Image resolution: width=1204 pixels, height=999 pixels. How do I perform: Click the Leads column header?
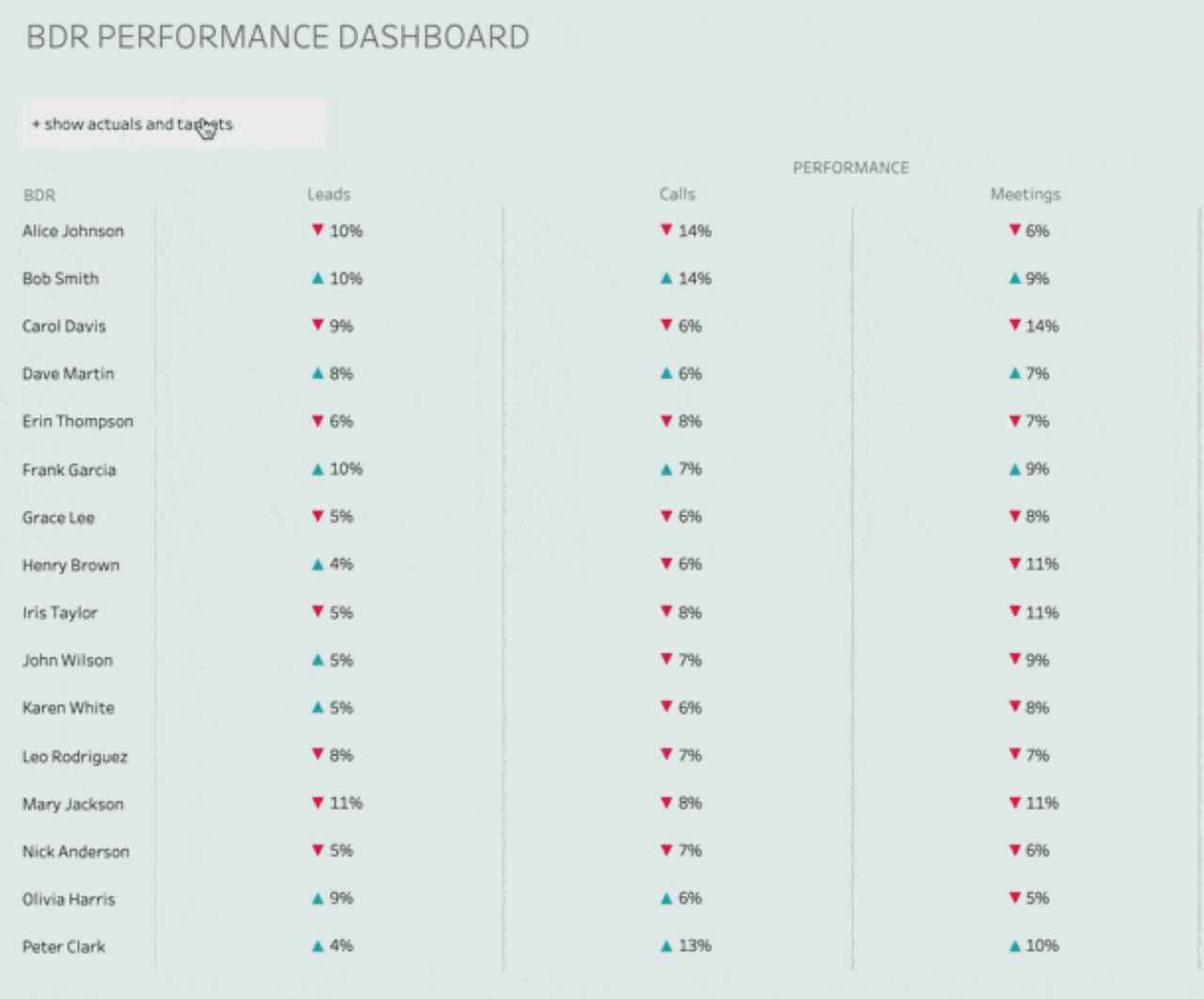click(328, 194)
